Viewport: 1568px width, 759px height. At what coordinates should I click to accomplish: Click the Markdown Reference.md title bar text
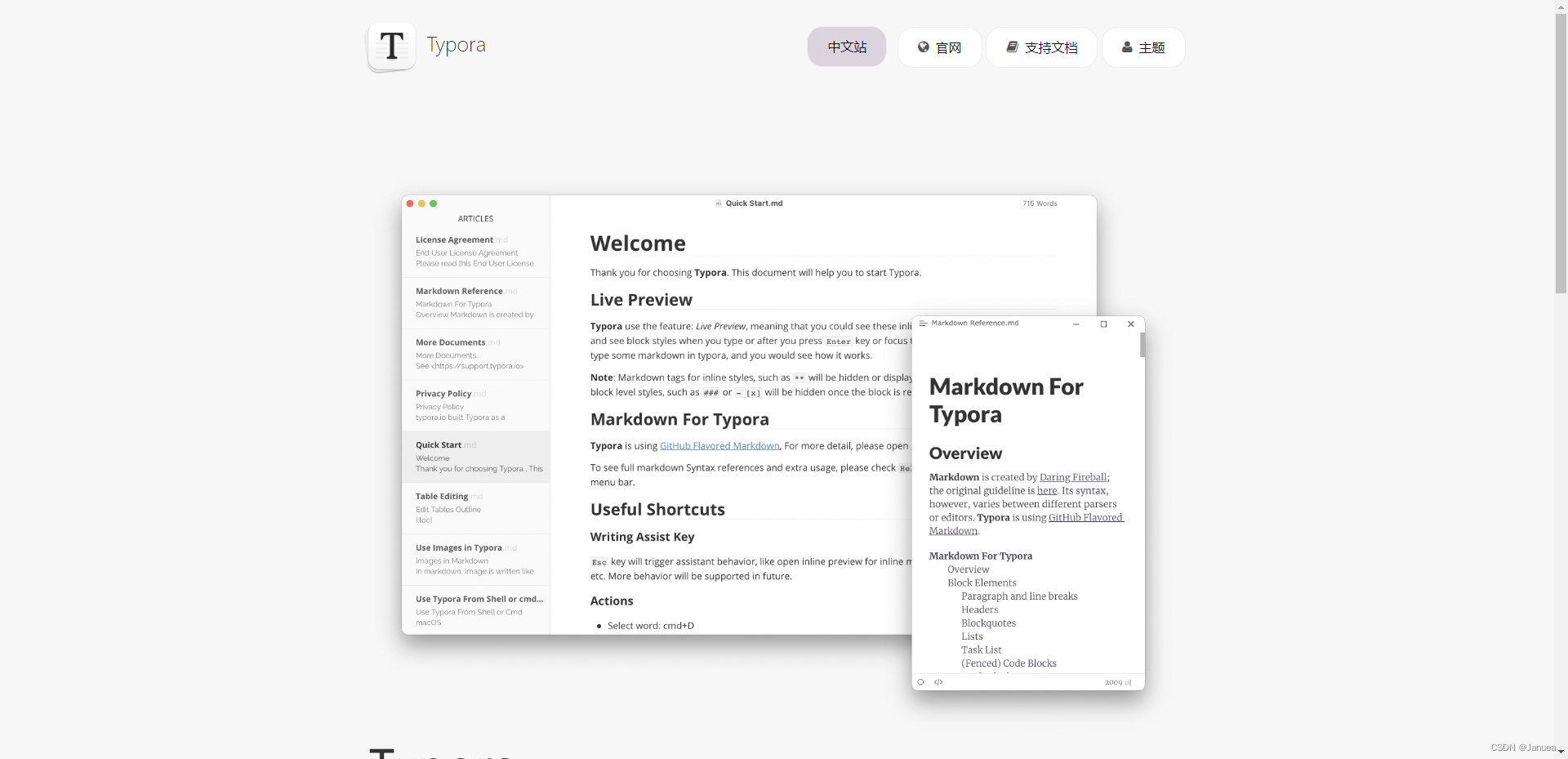click(975, 324)
